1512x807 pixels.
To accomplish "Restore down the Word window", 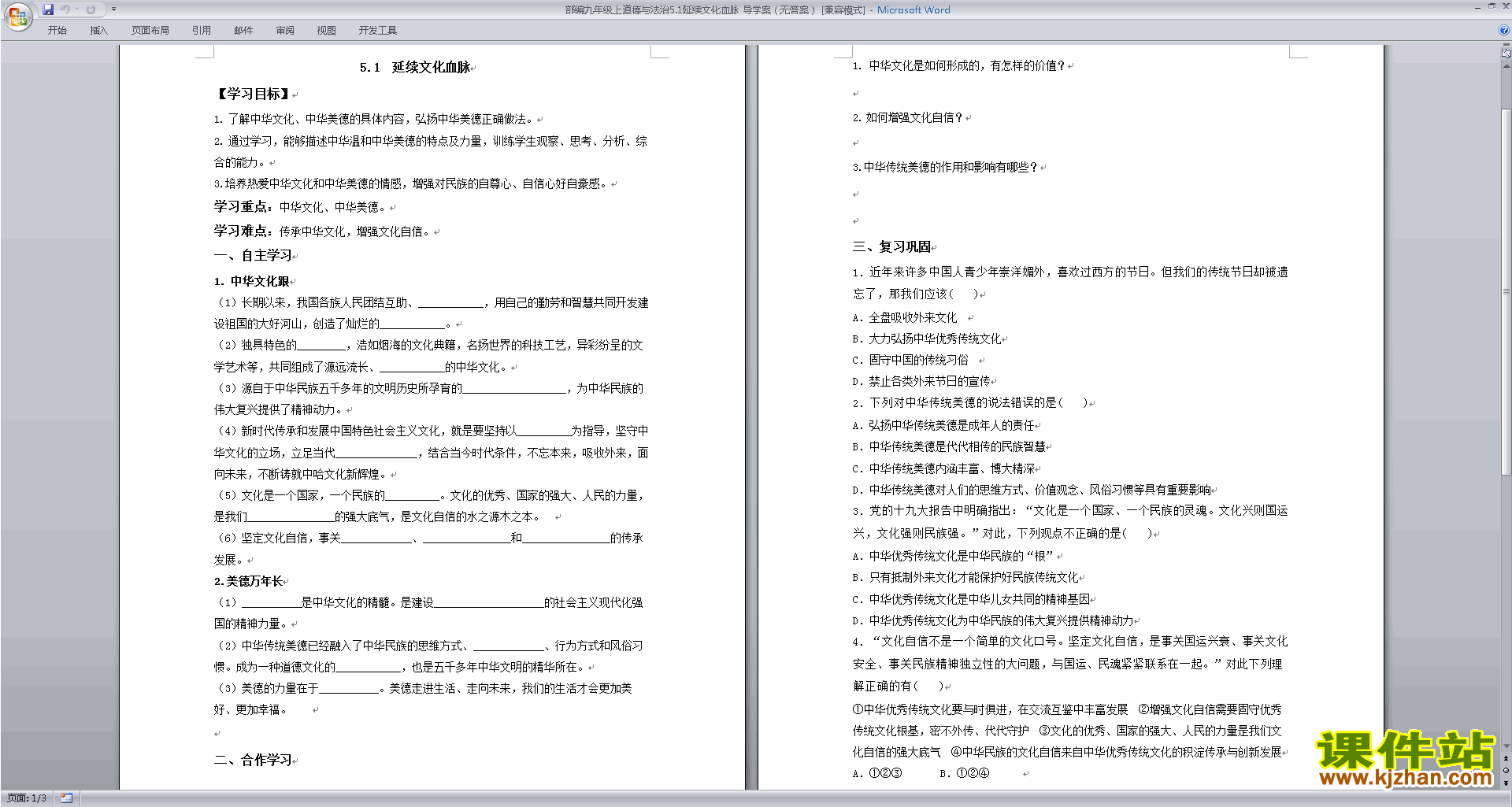I will tap(1492, 6).
